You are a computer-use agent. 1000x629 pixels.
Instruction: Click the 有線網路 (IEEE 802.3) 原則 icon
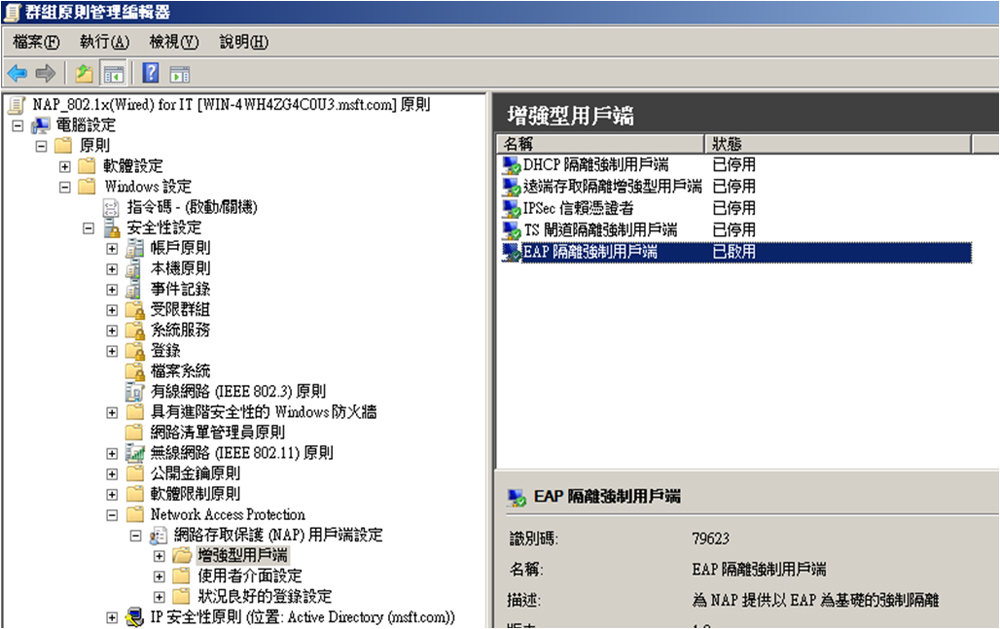[134, 391]
